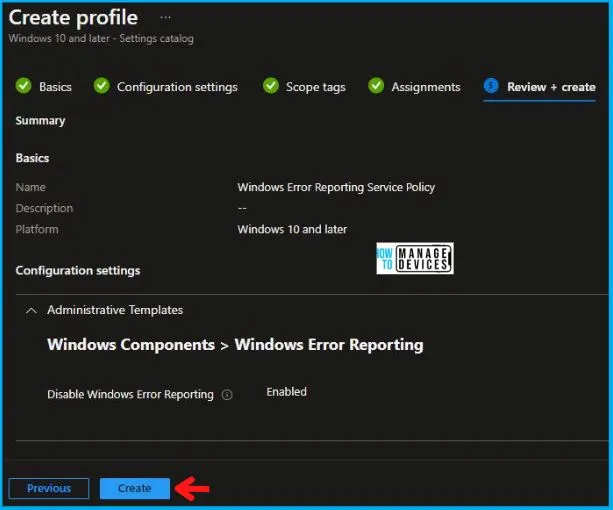Click the 'Disable Windows Error Reporting' setting label
The image size is (613, 510).
[130, 395]
